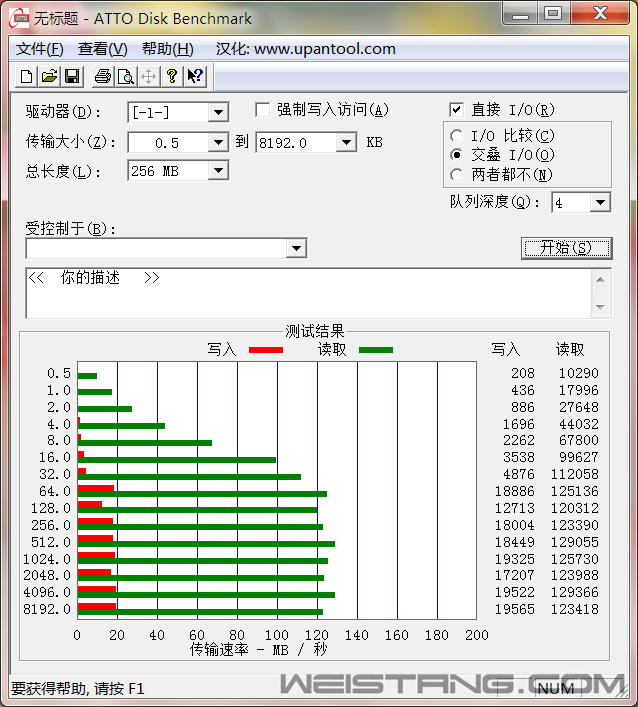This screenshot has width=638, height=707.
Task: Click the New document toolbar icon
Action: click(26, 76)
